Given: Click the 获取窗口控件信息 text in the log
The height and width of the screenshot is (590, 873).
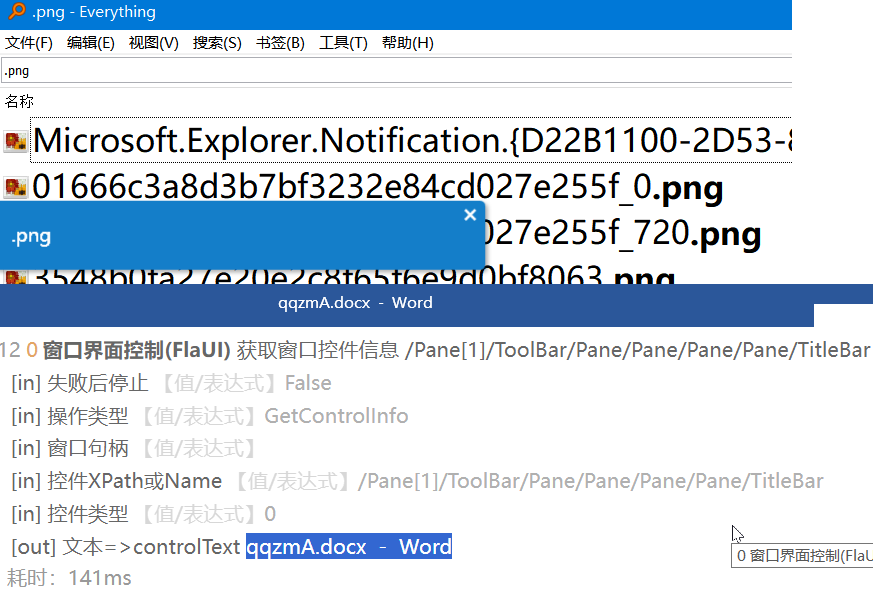Looking at the screenshot, I should tap(317, 351).
